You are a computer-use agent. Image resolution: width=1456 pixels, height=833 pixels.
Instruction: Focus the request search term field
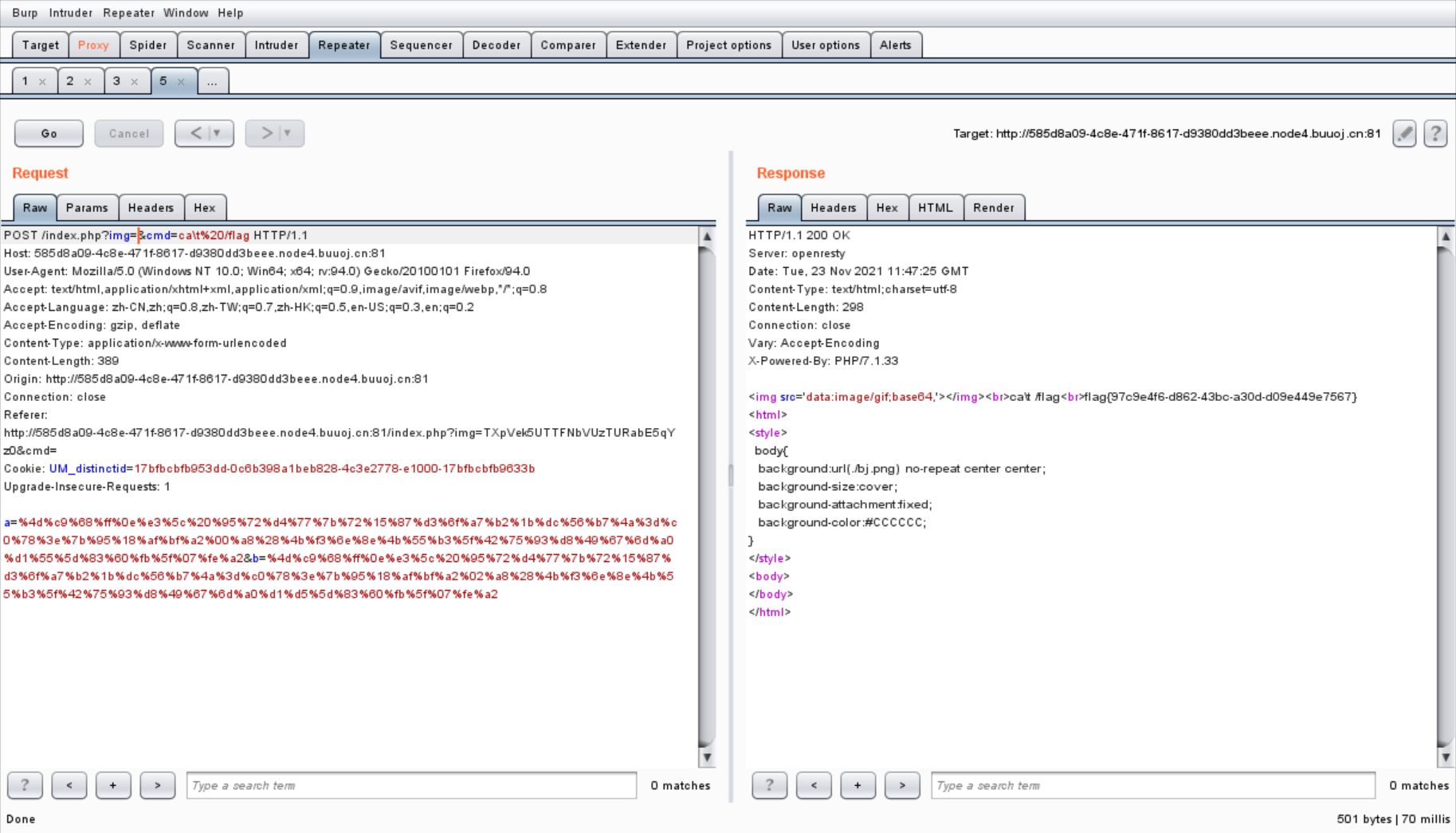click(411, 785)
